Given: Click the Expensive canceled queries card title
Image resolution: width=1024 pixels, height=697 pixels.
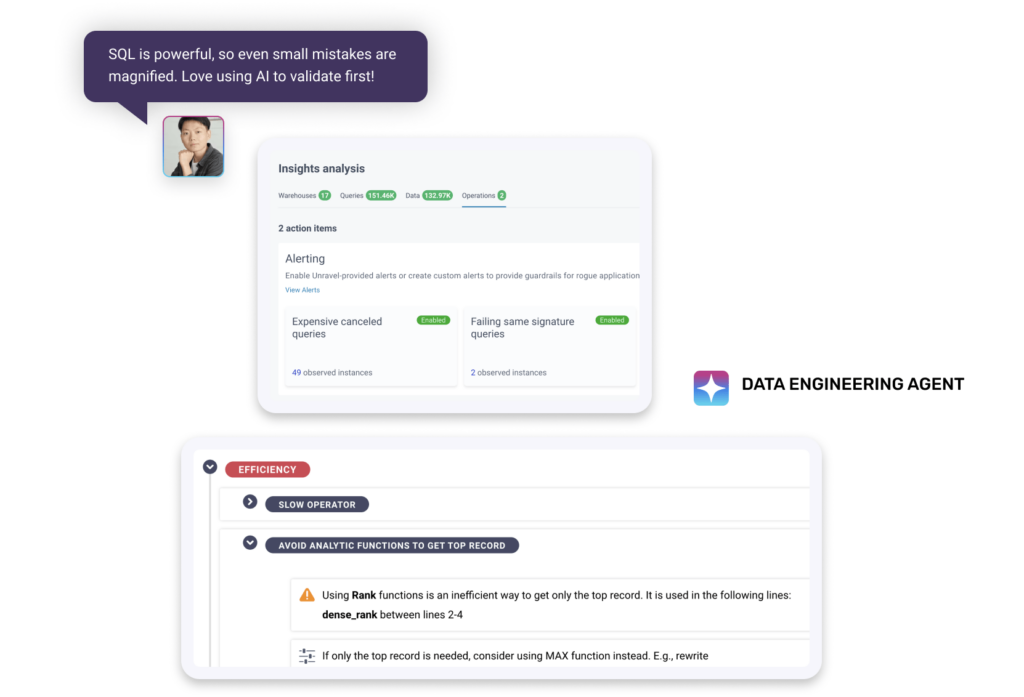Looking at the screenshot, I should tap(337, 327).
